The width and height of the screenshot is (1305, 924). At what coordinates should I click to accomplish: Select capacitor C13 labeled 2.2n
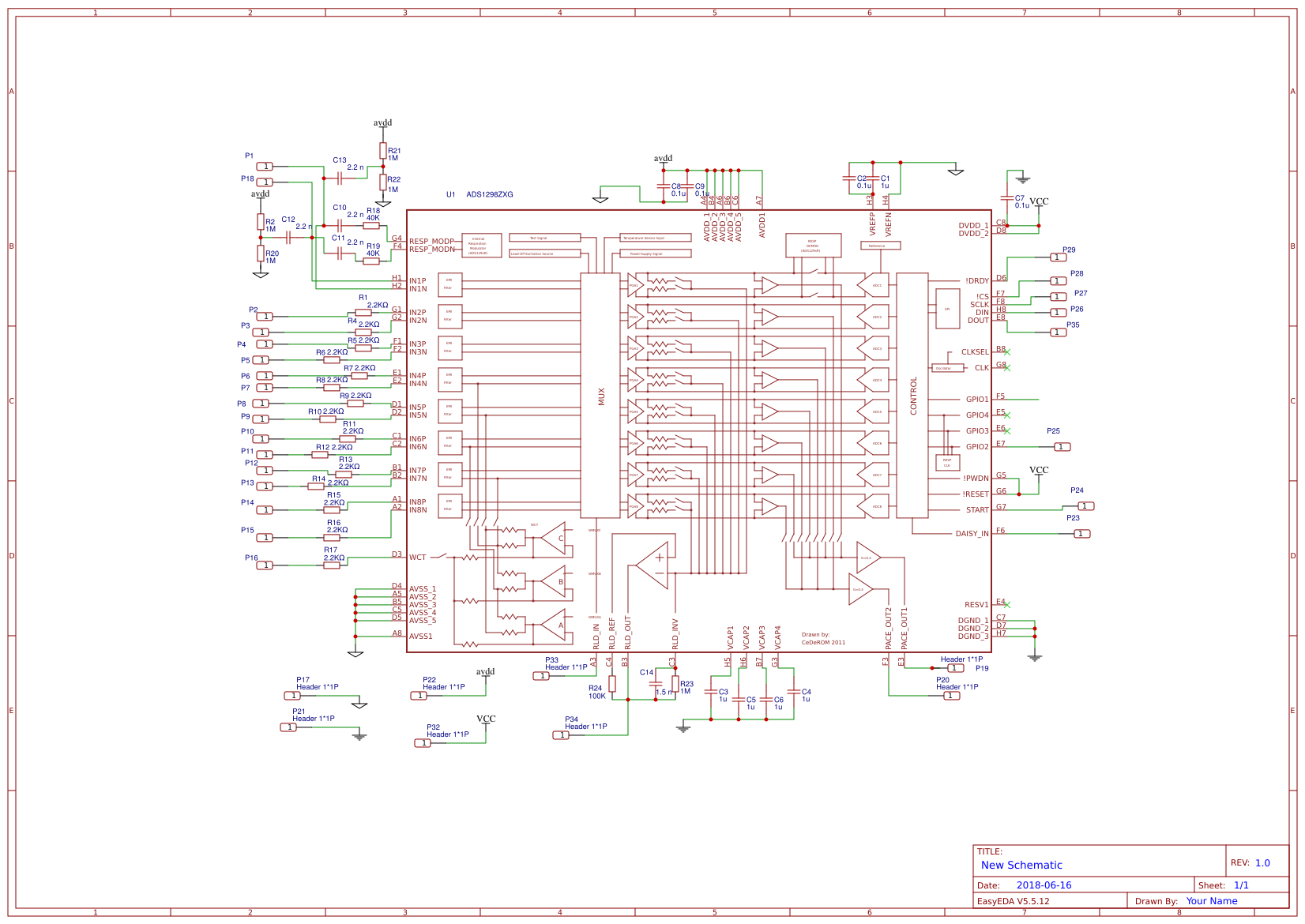click(340, 178)
